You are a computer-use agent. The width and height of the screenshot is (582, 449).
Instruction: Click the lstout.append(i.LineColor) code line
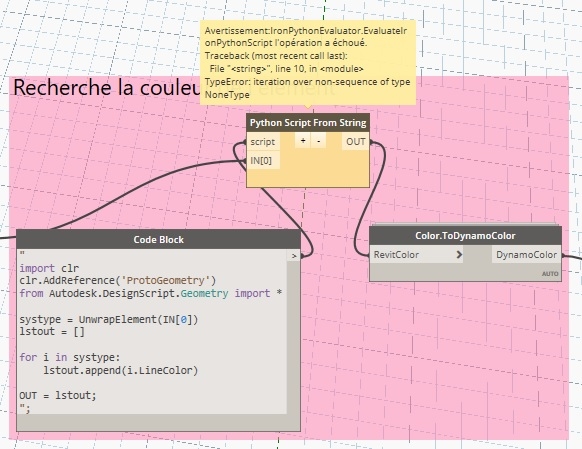(121, 370)
